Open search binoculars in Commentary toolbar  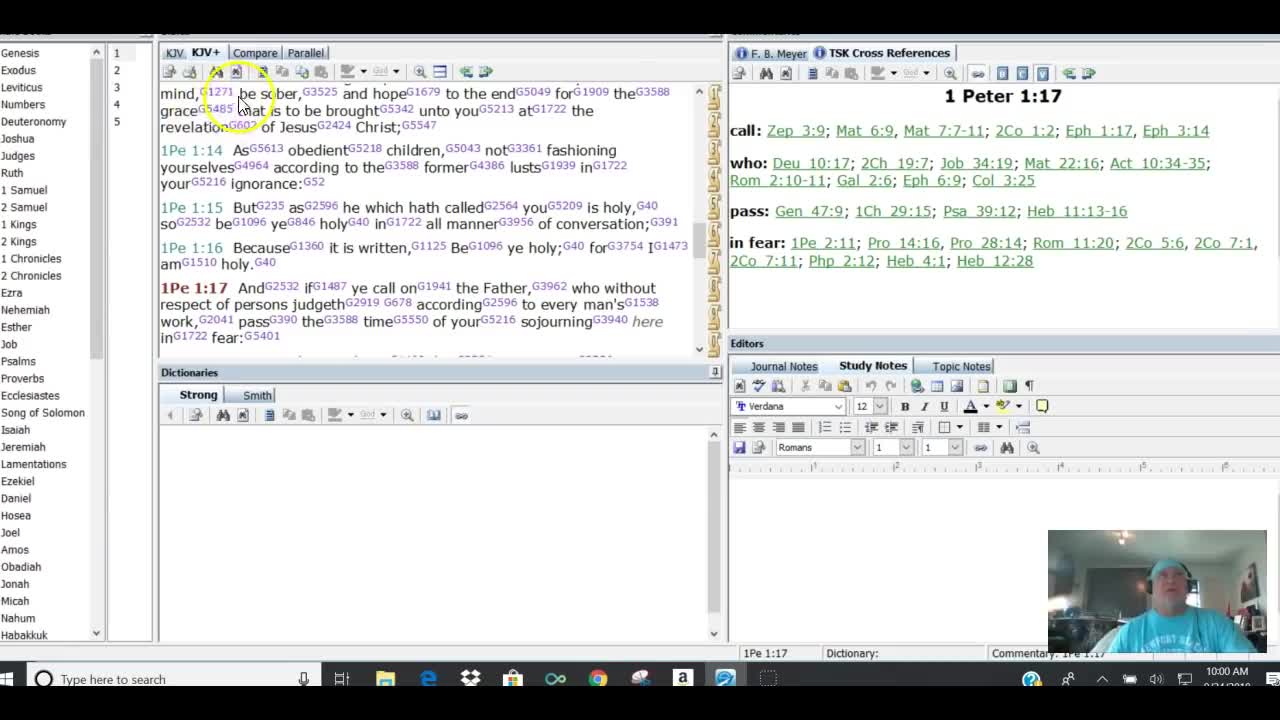(766, 73)
